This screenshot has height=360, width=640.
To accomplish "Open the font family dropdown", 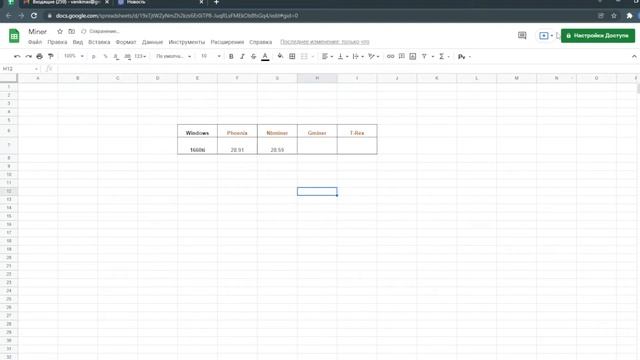I will pyautogui.click(x=173, y=56).
